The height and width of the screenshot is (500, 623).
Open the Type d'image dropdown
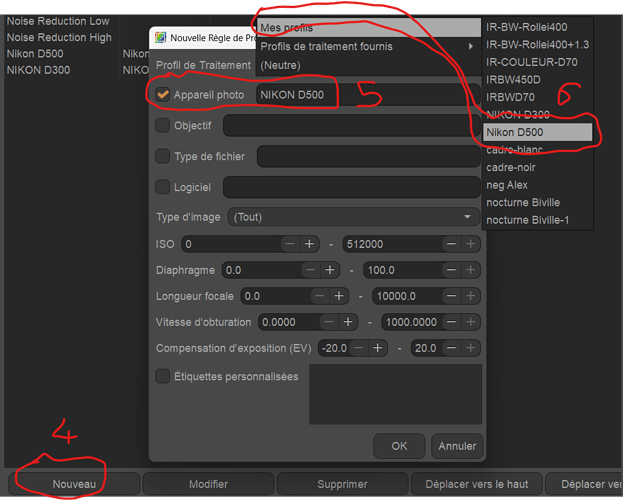[x=354, y=217]
